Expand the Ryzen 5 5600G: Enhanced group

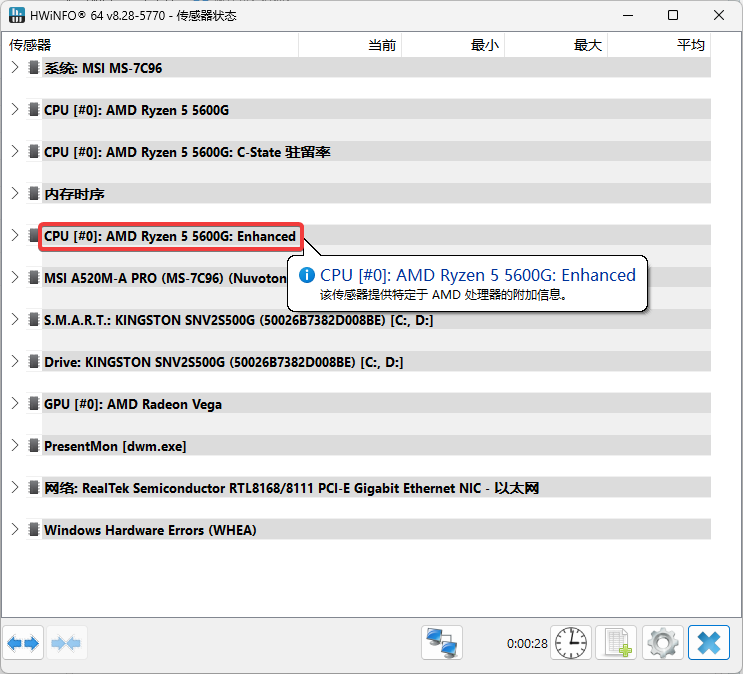[x=15, y=236]
